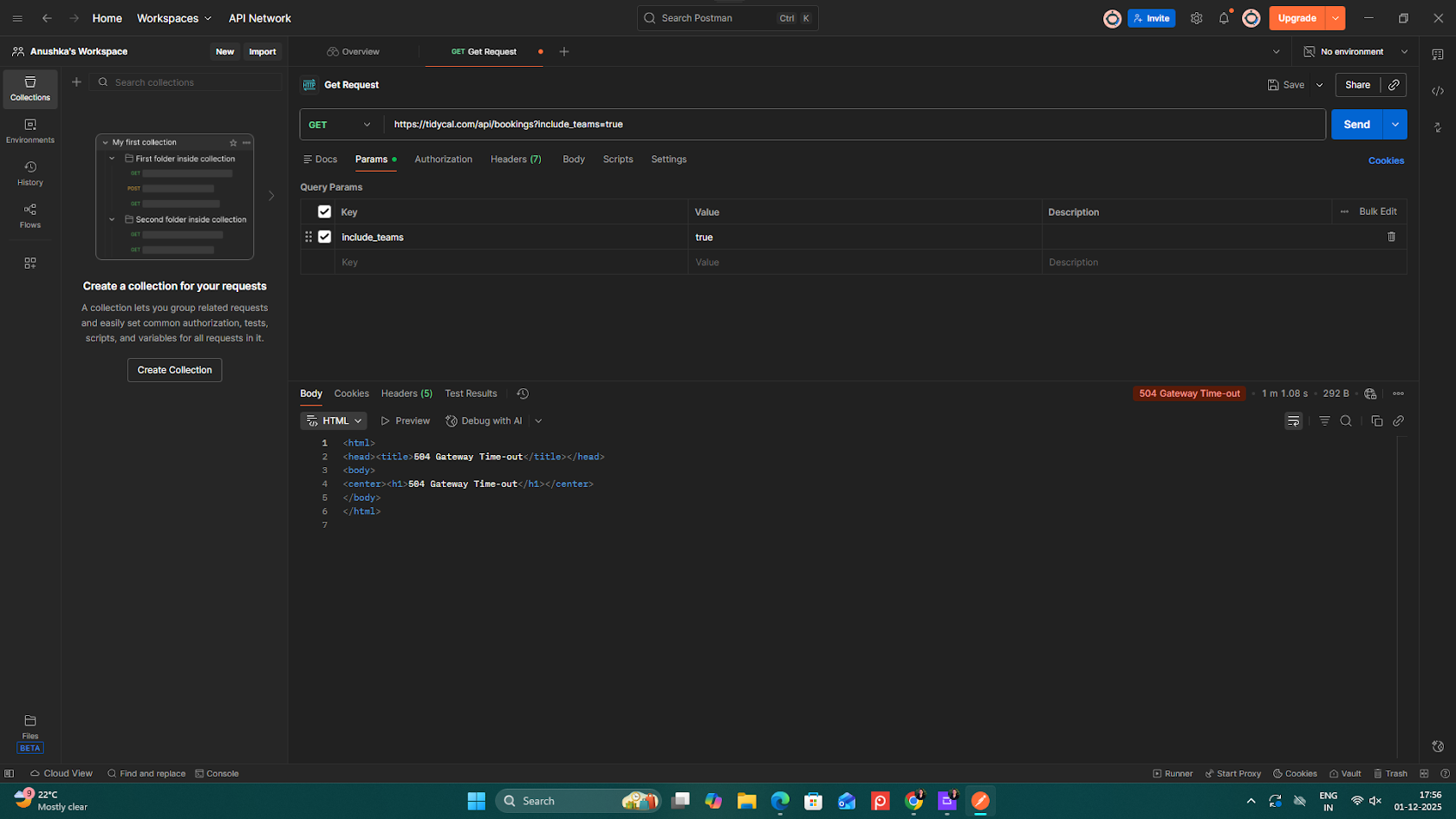Viewport: 1456px width, 819px height.
Task: Click the Create Collection button
Action: tap(174, 370)
